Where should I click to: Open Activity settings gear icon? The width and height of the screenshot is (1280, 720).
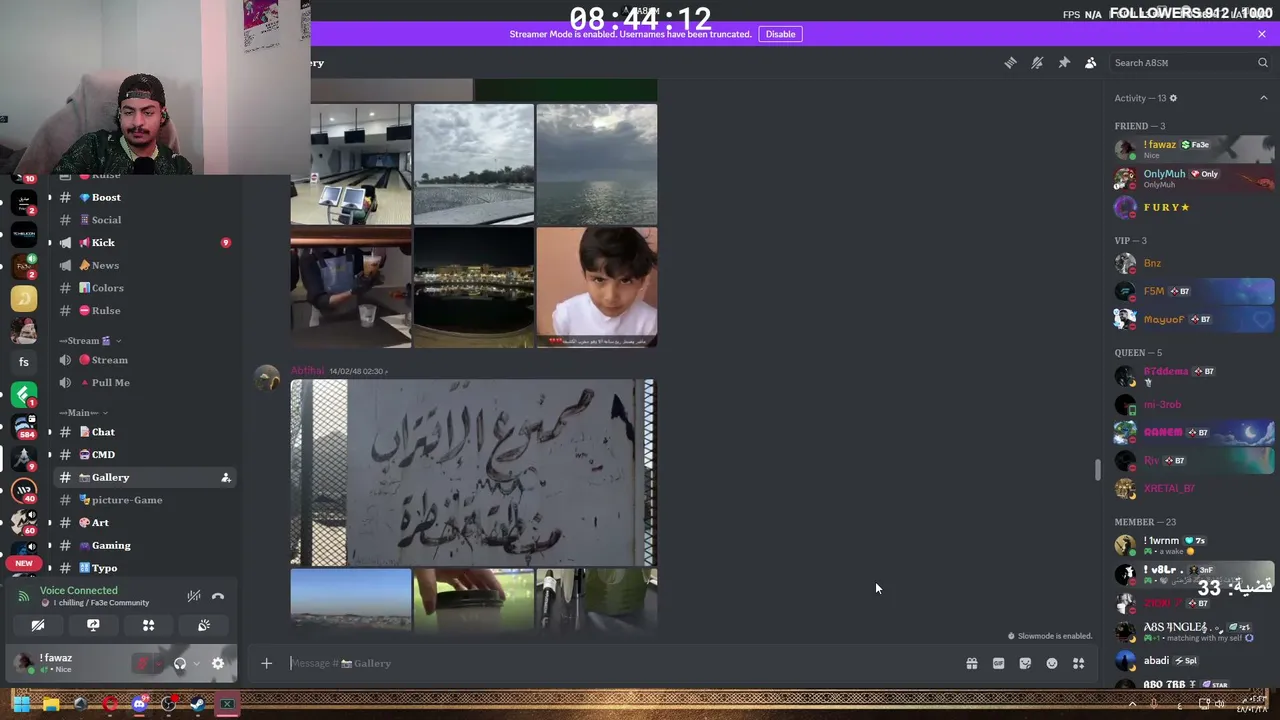(1173, 98)
